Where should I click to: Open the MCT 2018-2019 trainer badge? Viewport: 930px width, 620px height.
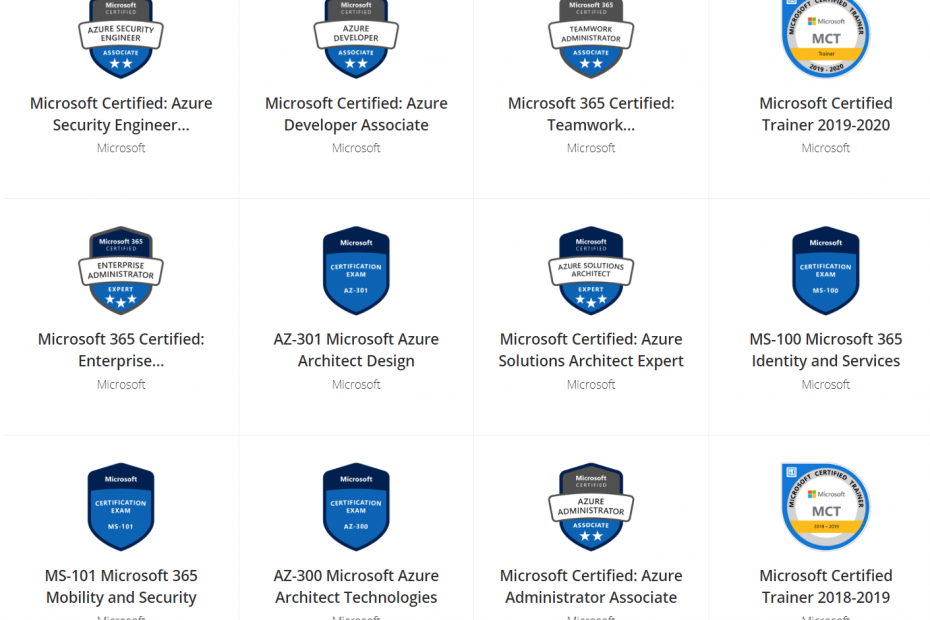(x=826, y=507)
